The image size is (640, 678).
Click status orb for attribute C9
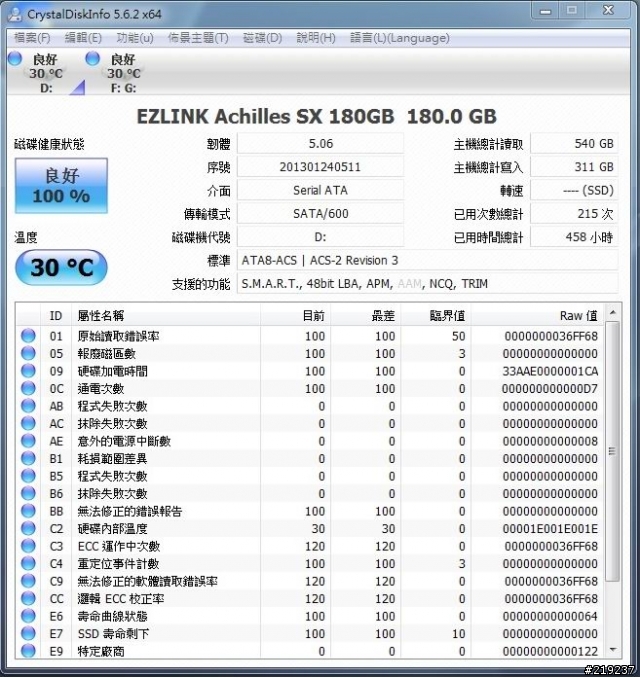(x=28, y=581)
